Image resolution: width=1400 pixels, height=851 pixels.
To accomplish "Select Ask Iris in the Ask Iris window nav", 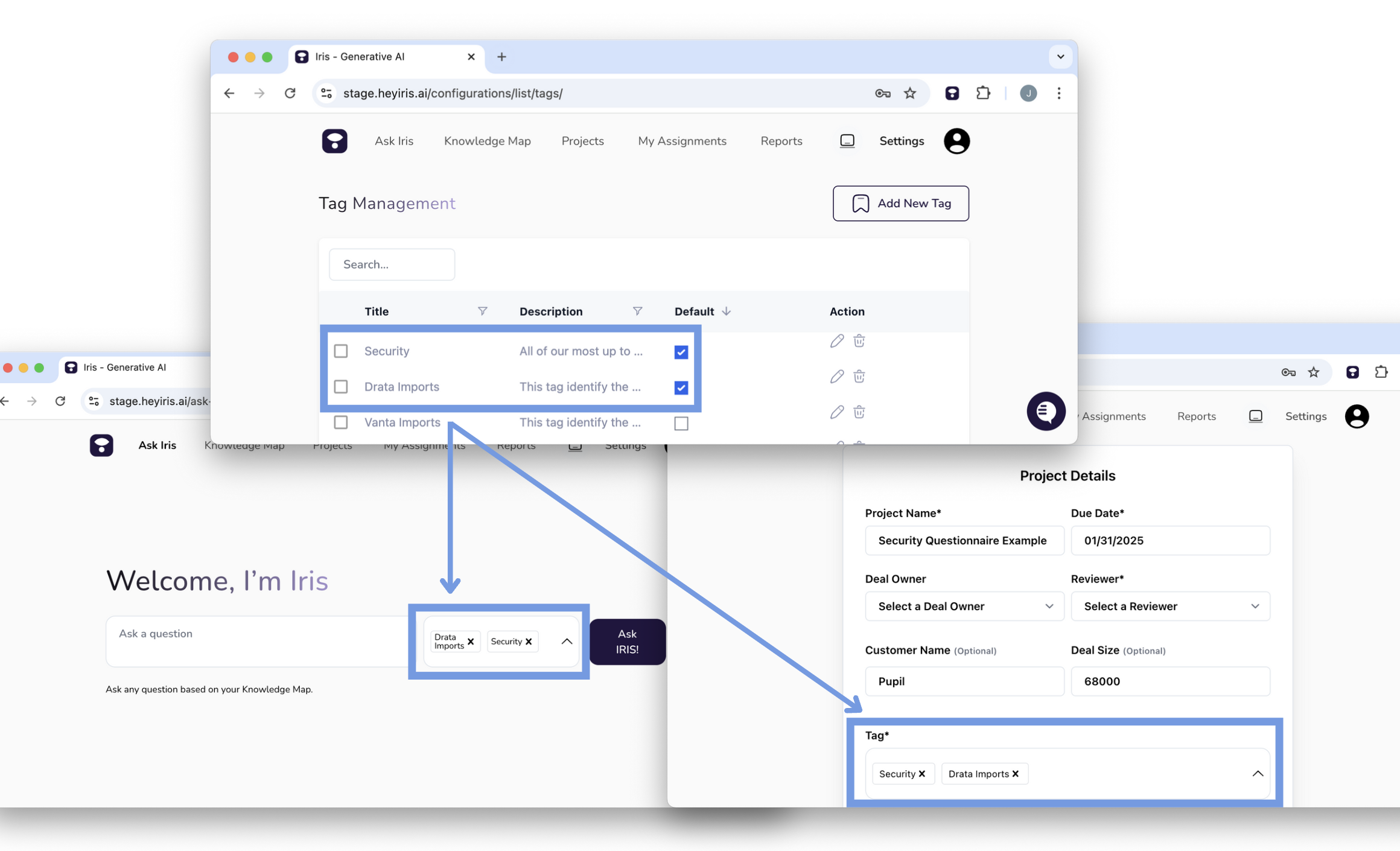I will (x=157, y=445).
